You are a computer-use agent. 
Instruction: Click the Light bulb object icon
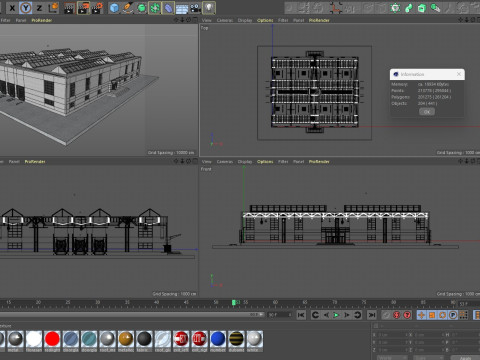tap(209, 8)
